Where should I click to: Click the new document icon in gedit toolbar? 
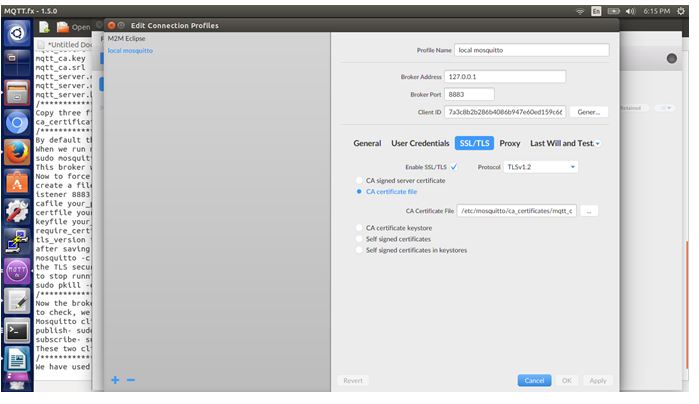(44, 27)
